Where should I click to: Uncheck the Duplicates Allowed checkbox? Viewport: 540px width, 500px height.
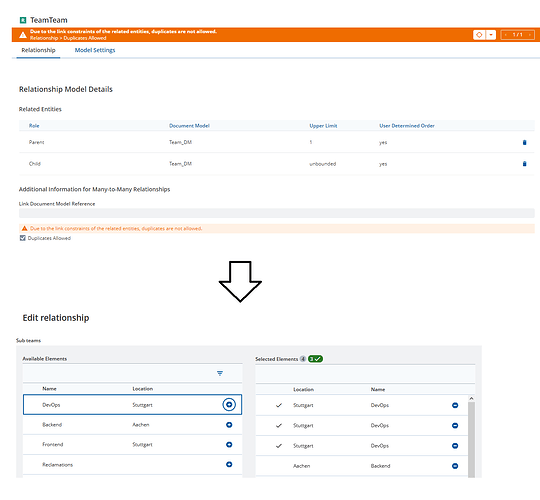(23, 238)
